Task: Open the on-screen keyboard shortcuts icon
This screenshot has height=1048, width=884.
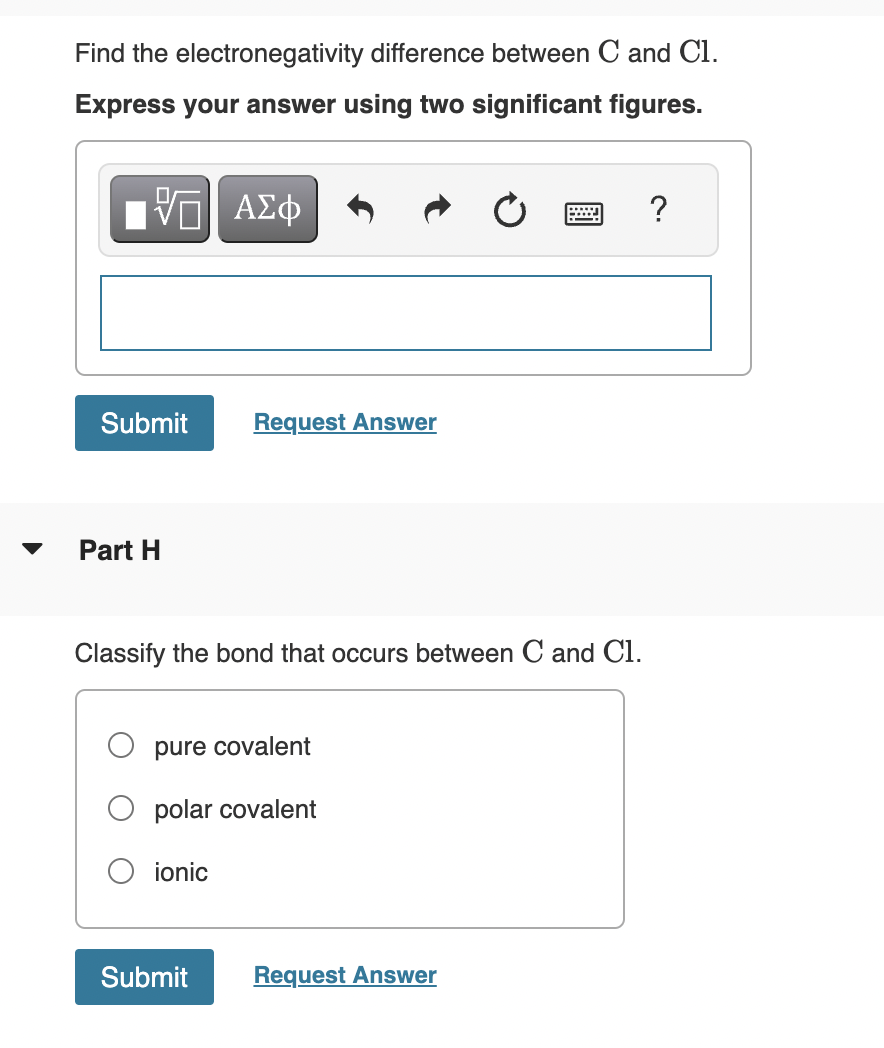Action: click(583, 213)
